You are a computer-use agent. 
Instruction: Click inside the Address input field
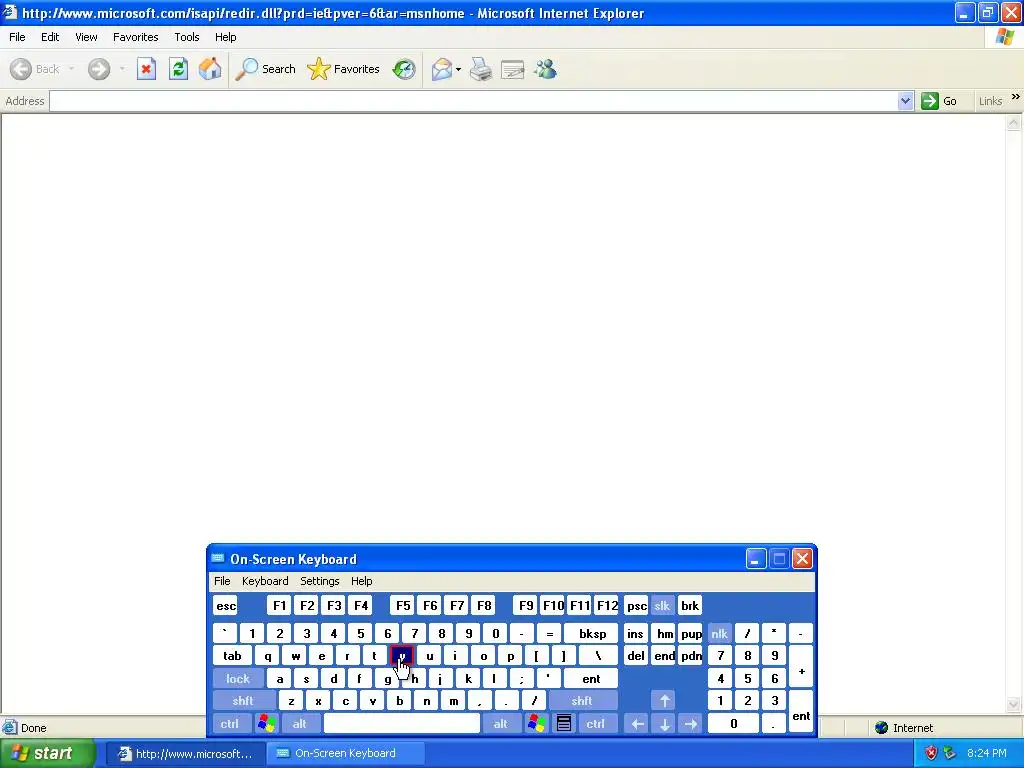click(473, 101)
